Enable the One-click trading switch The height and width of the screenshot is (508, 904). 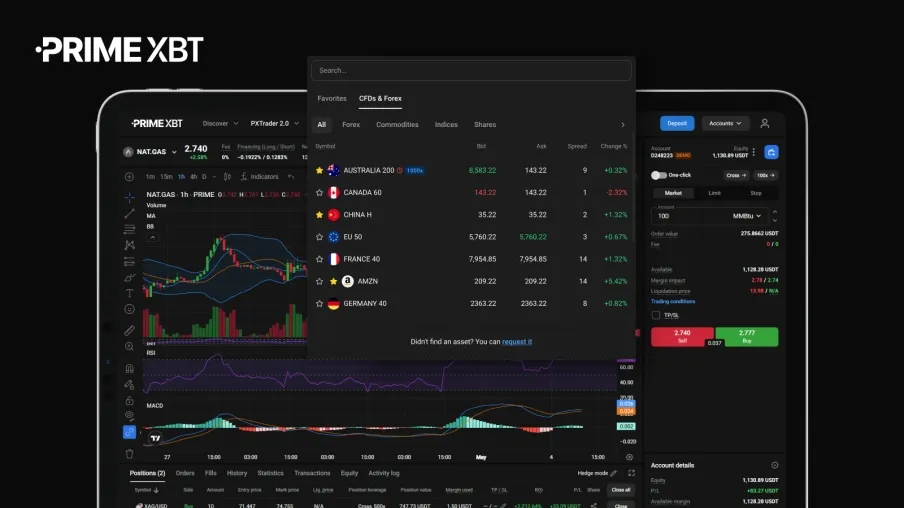(x=658, y=175)
